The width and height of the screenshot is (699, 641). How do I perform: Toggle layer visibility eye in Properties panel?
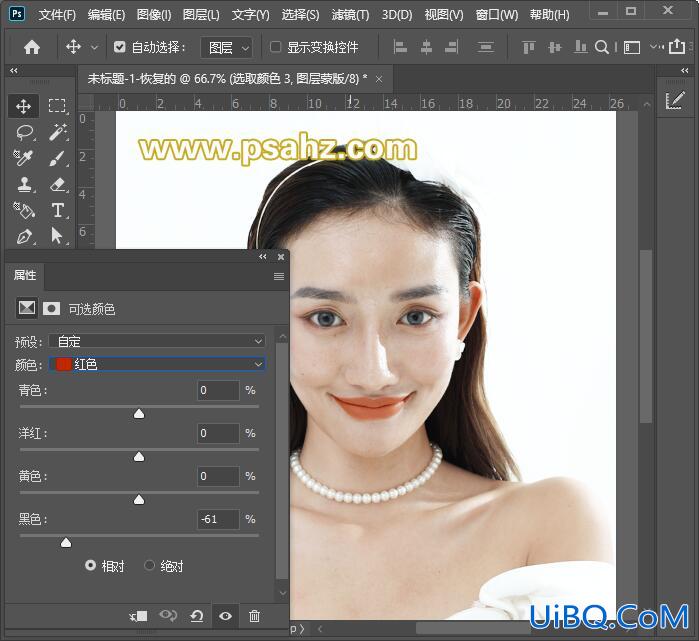[225, 616]
